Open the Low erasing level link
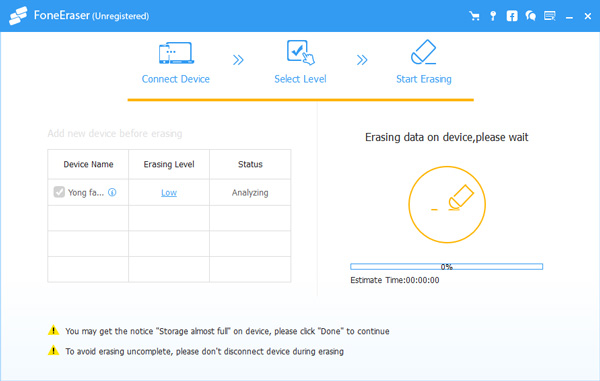The width and height of the screenshot is (600, 381). (x=169, y=192)
